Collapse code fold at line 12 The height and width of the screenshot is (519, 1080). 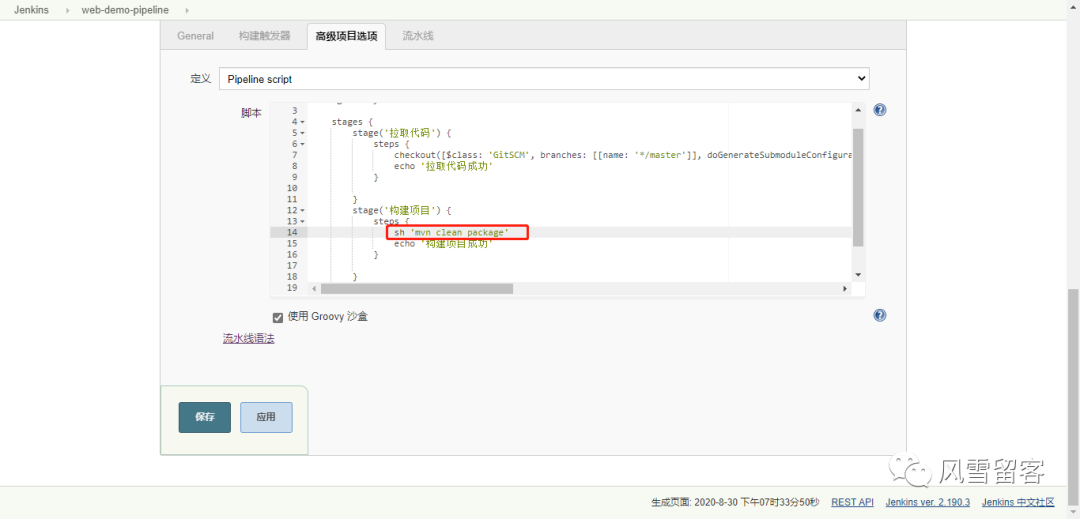point(302,210)
